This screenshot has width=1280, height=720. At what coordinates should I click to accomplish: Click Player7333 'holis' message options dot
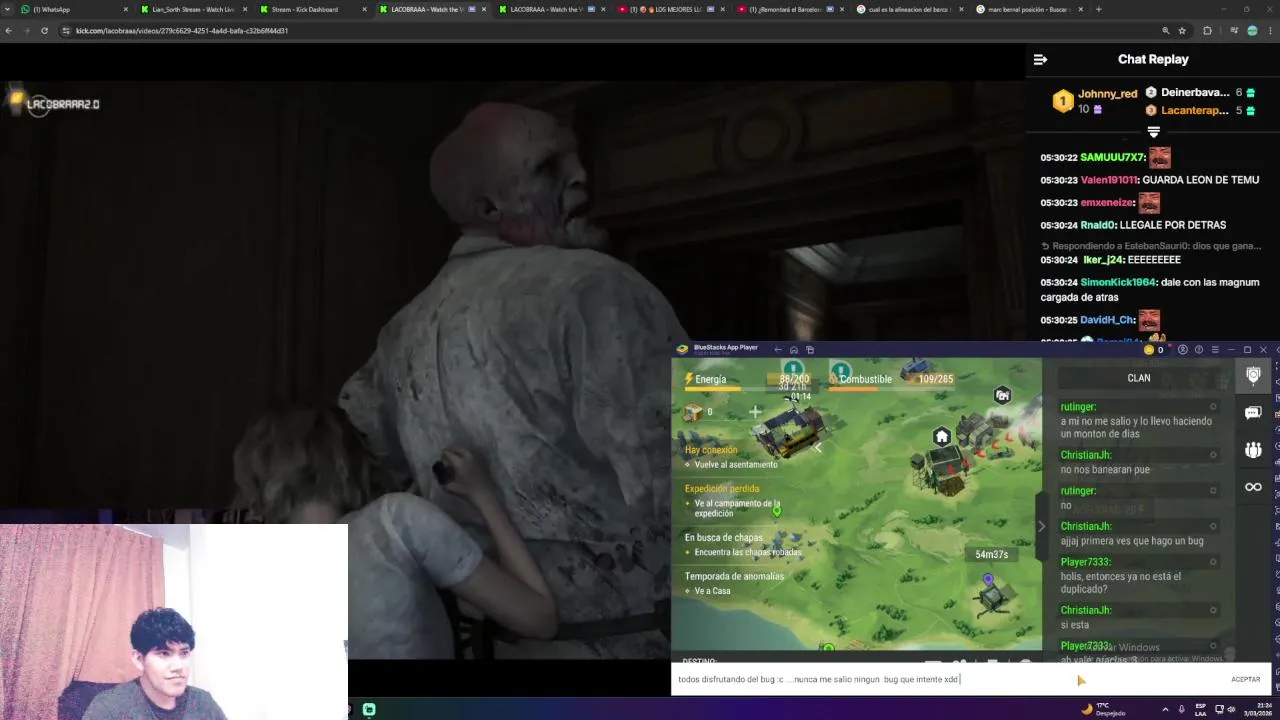coord(1213,562)
